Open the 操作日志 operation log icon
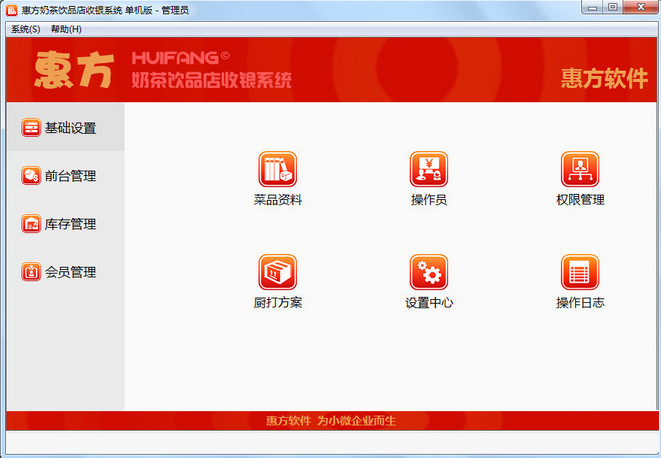The height and width of the screenshot is (458, 661). pyautogui.click(x=580, y=272)
